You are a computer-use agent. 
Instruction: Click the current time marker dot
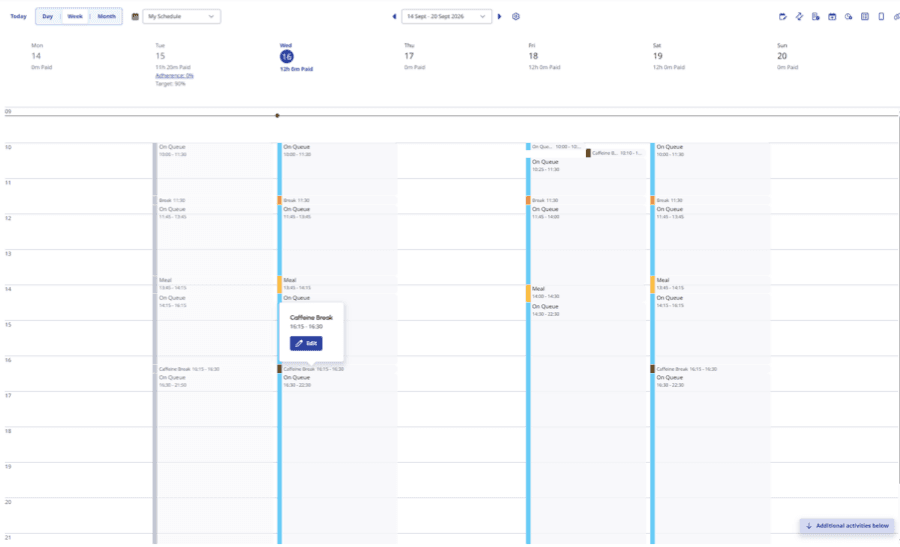277,115
